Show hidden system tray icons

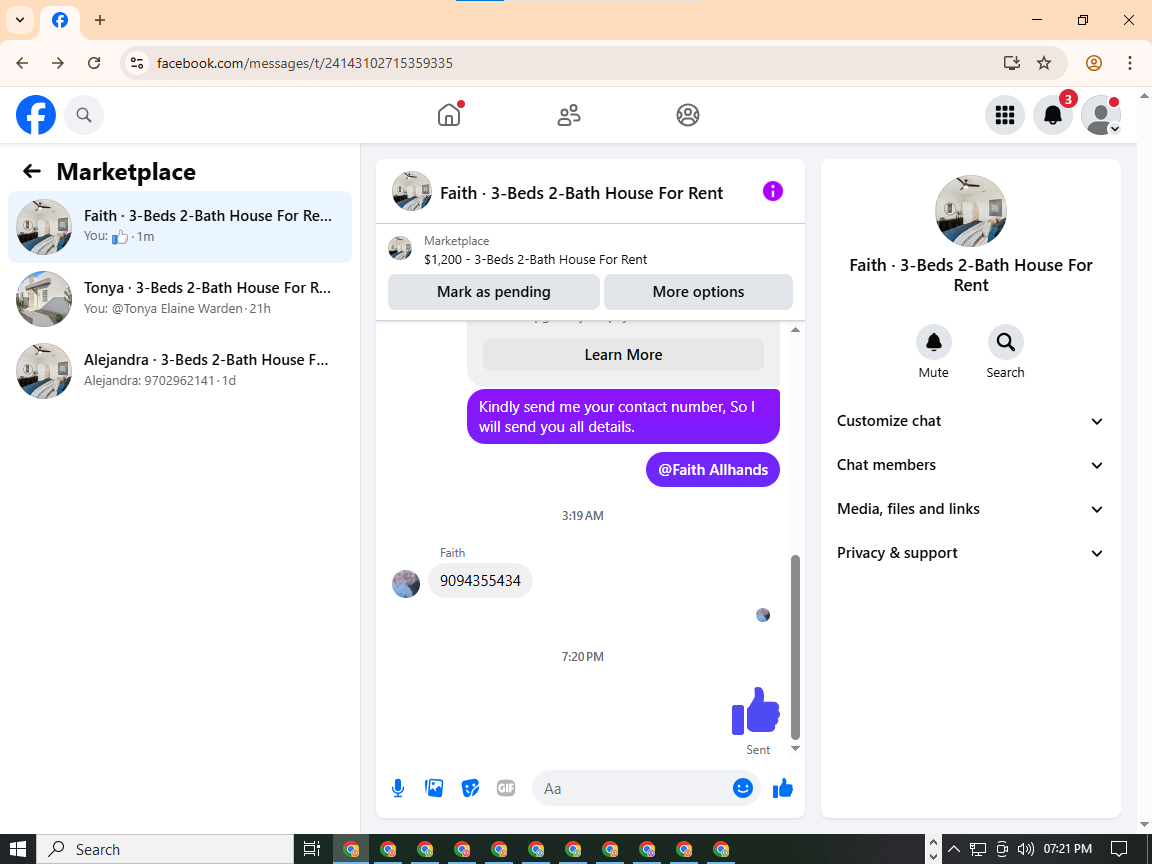(954, 849)
